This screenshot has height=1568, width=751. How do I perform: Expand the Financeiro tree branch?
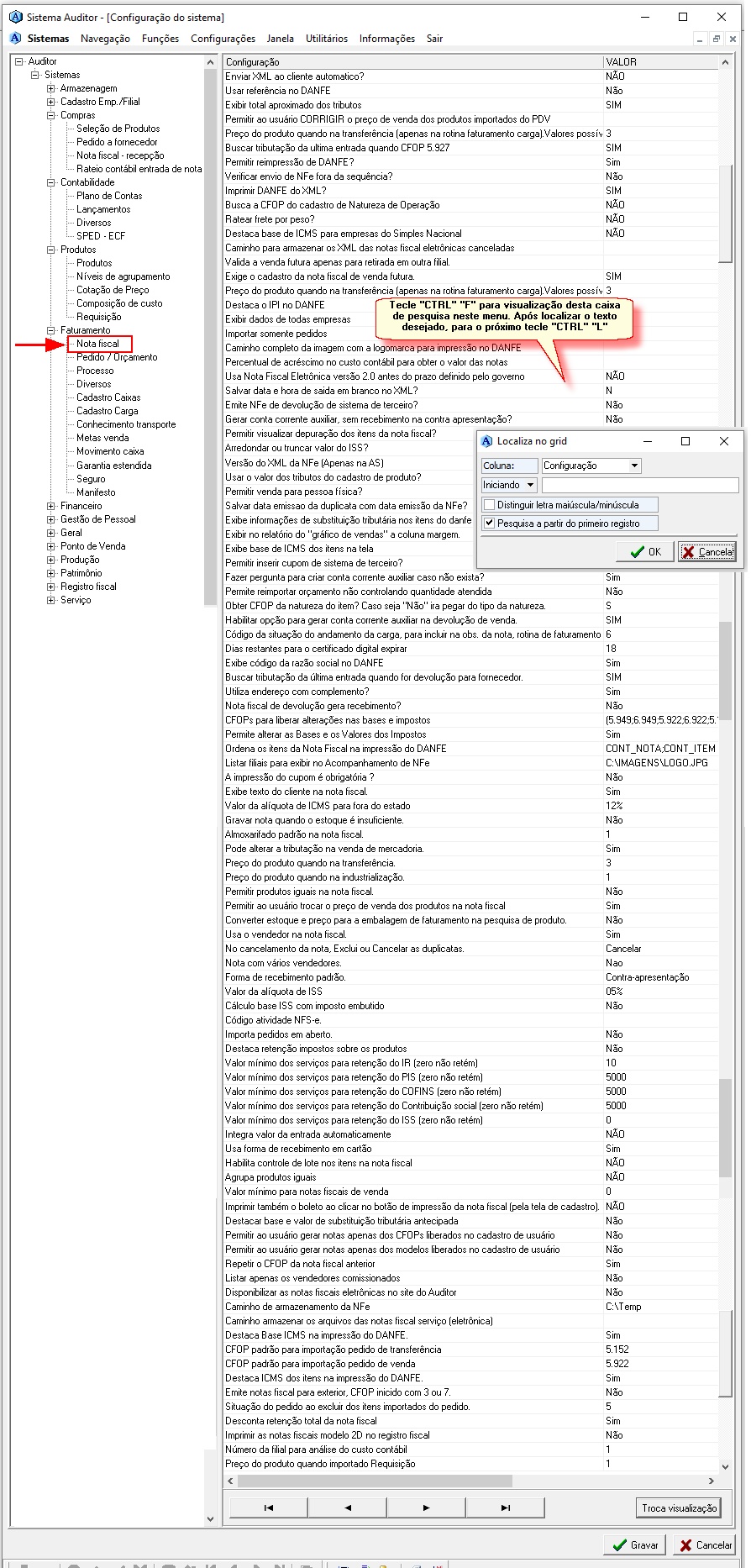pyautogui.click(x=51, y=506)
